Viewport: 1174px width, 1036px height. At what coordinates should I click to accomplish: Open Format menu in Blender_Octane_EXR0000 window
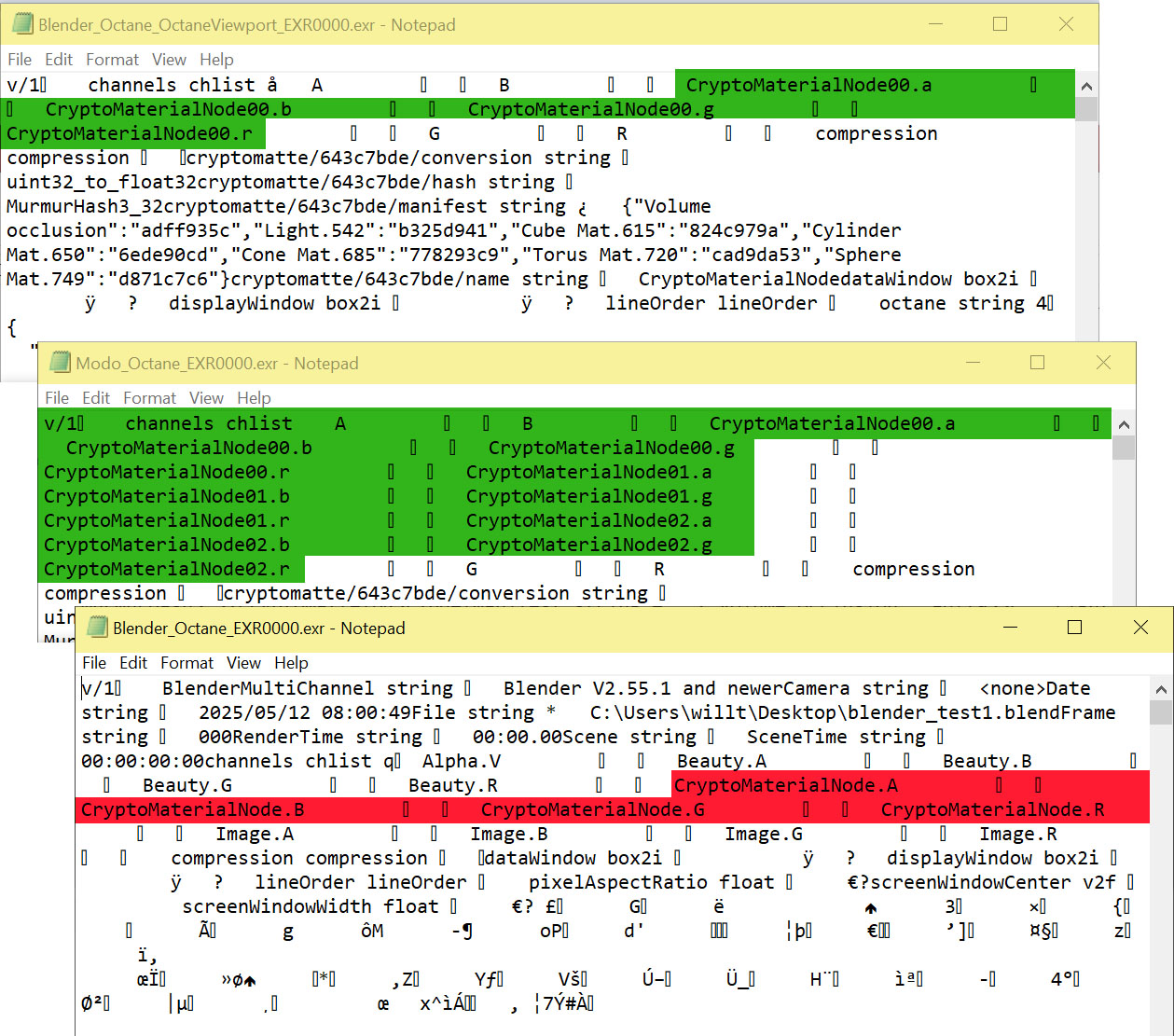[x=186, y=663]
